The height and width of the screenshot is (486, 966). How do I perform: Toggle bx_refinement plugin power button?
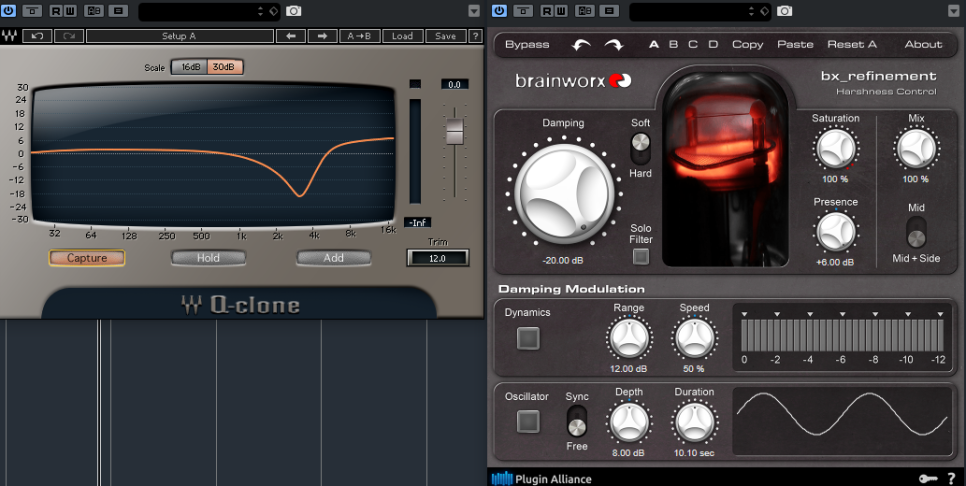500,10
